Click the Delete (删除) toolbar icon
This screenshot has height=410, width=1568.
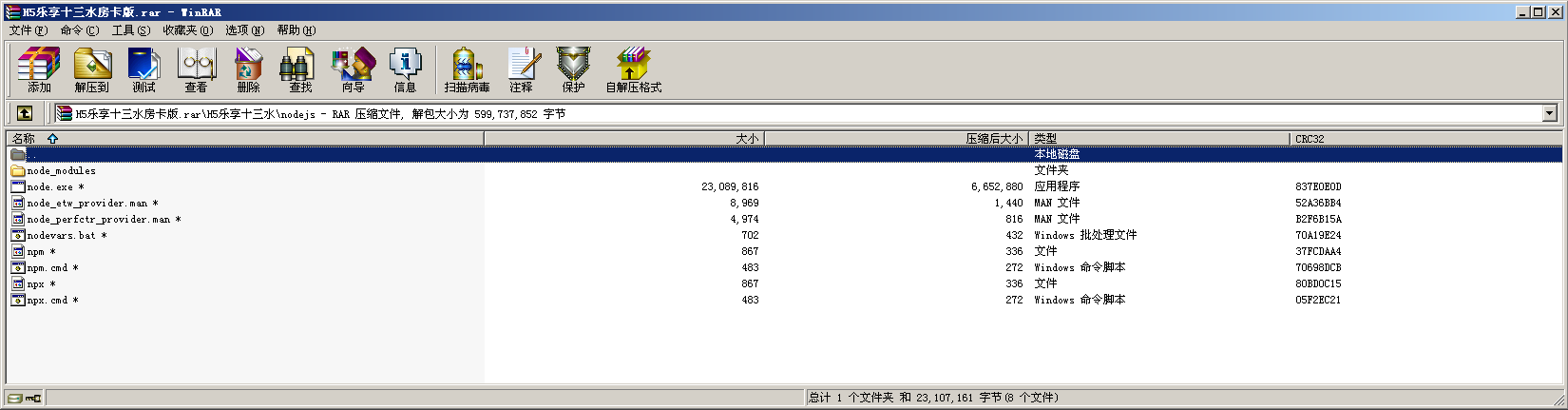248,69
